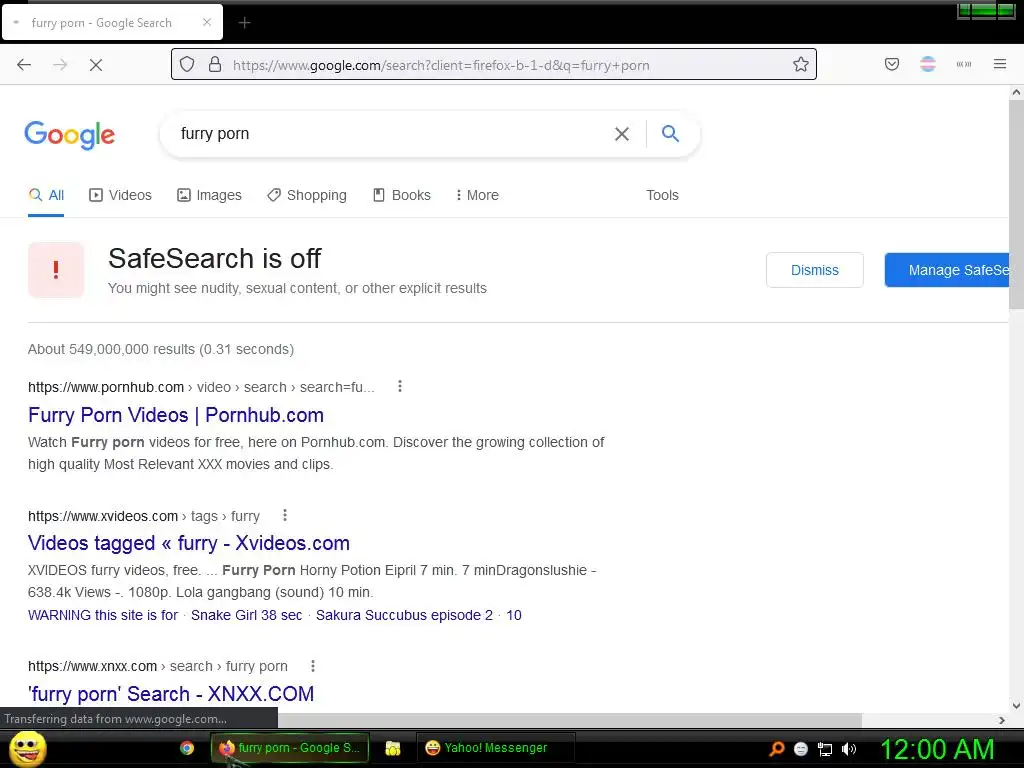The width and height of the screenshot is (1024, 768).
Task: Stop loading the page with the X button
Action: tap(96, 65)
